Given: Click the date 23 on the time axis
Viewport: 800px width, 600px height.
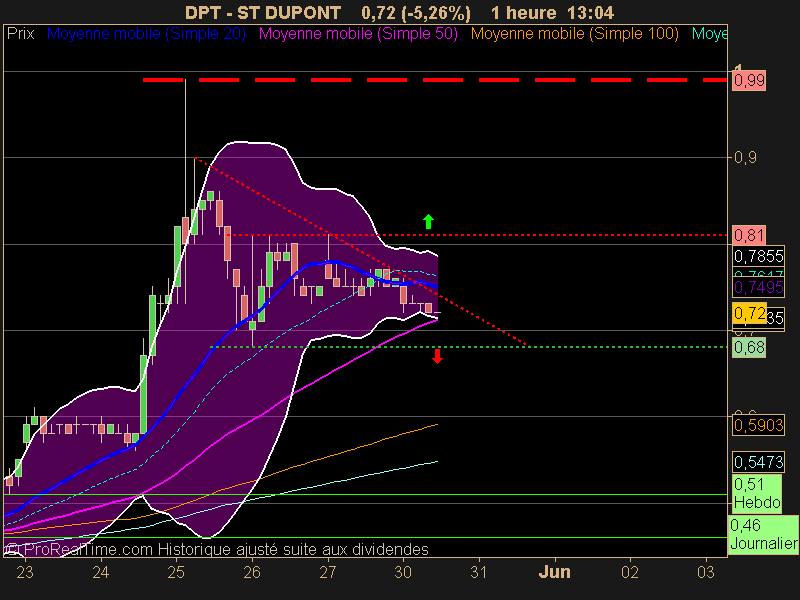Looking at the screenshot, I should click(x=25, y=572).
